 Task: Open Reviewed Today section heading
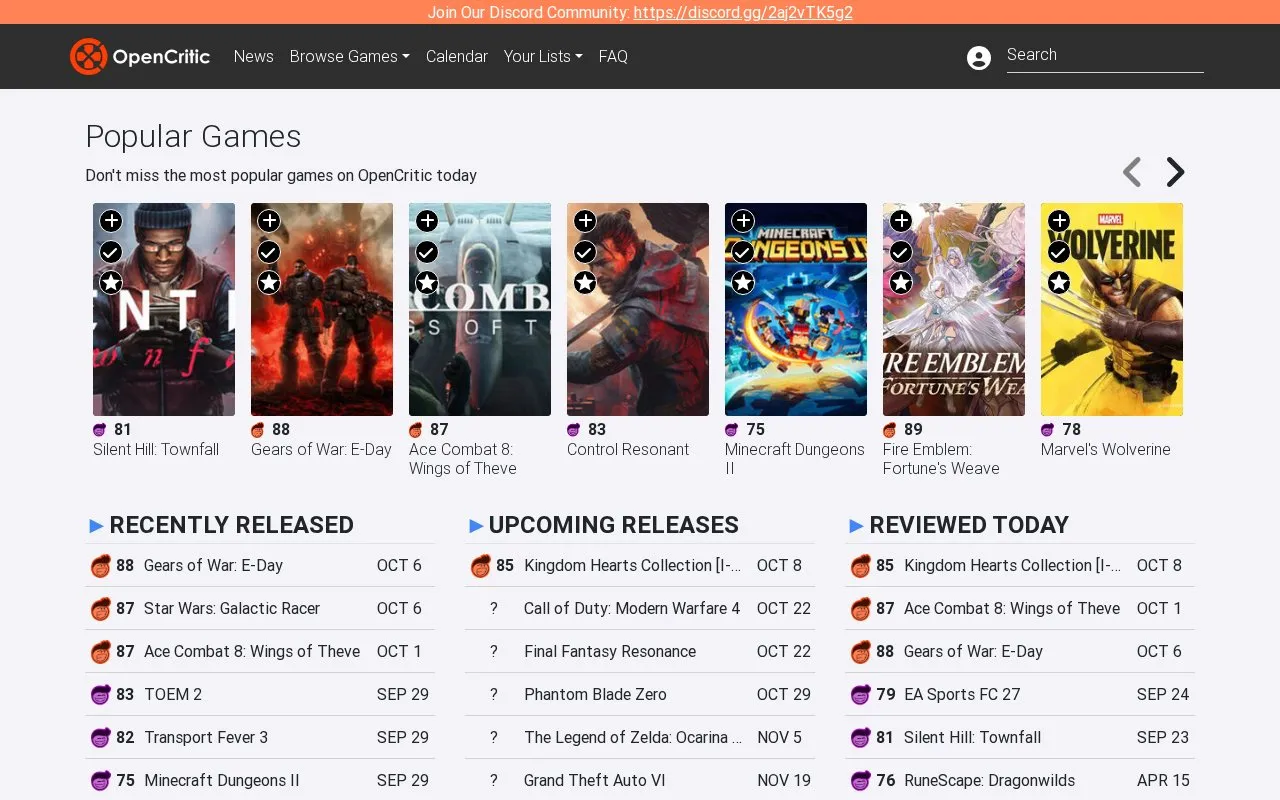969,525
